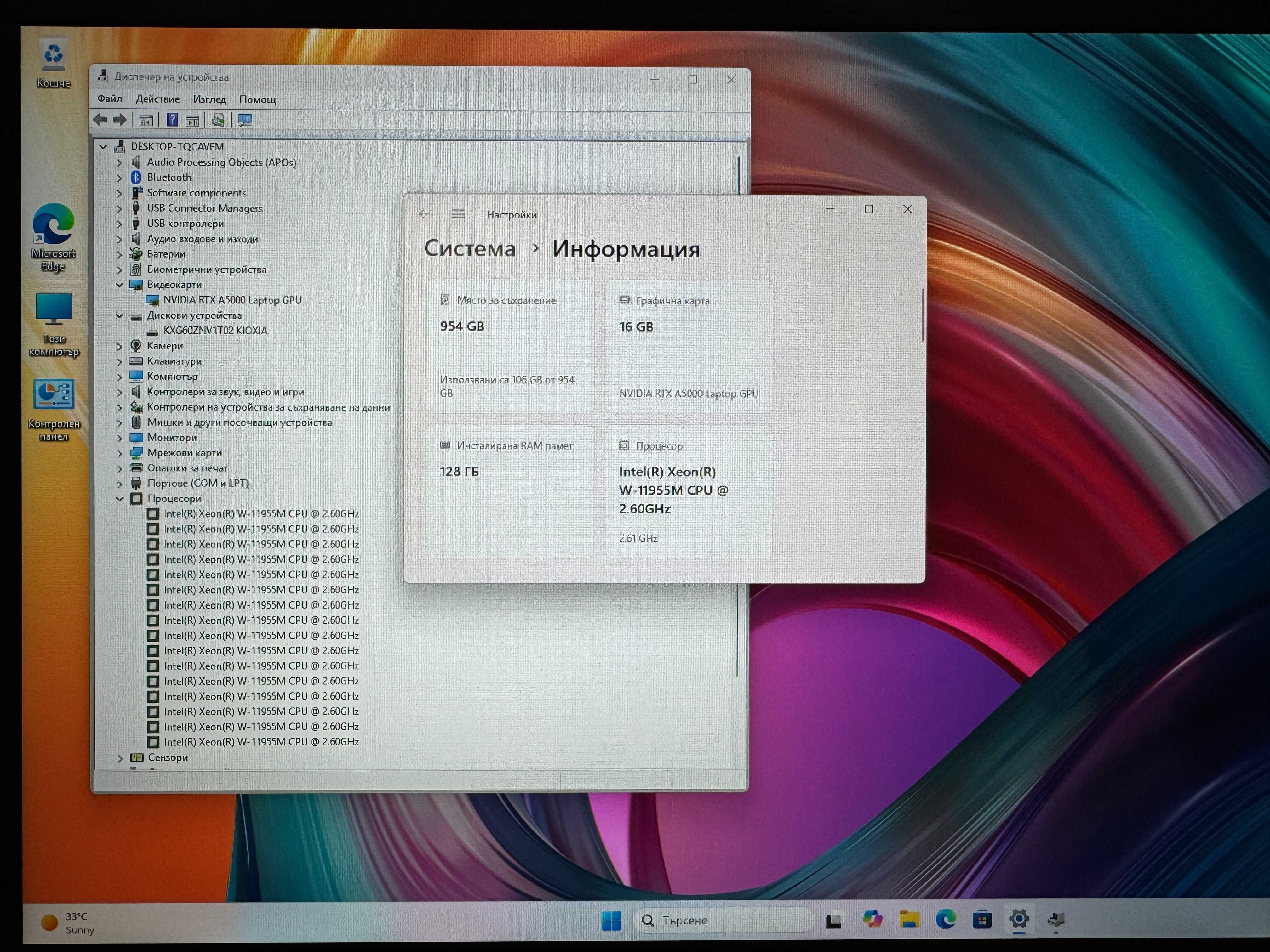Expand the Мрежови карти category

[119, 453]
